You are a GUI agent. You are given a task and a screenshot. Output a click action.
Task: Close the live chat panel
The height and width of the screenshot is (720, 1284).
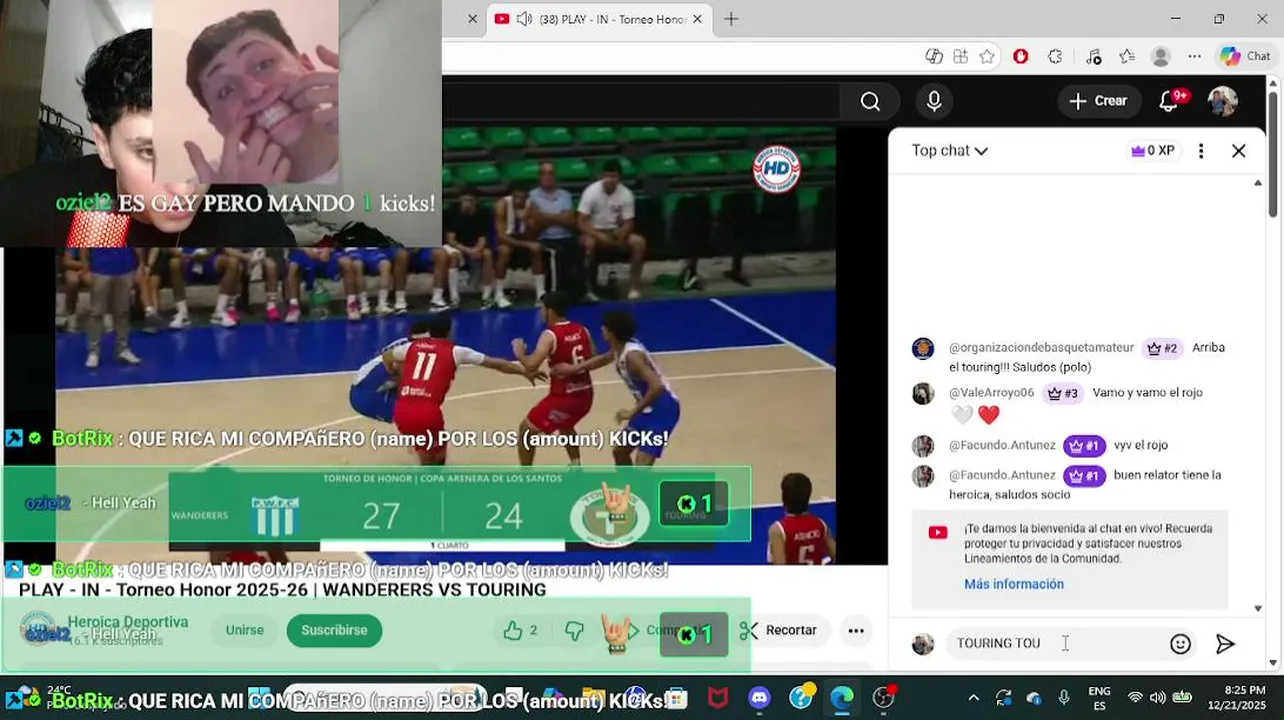click(1239, 151)
